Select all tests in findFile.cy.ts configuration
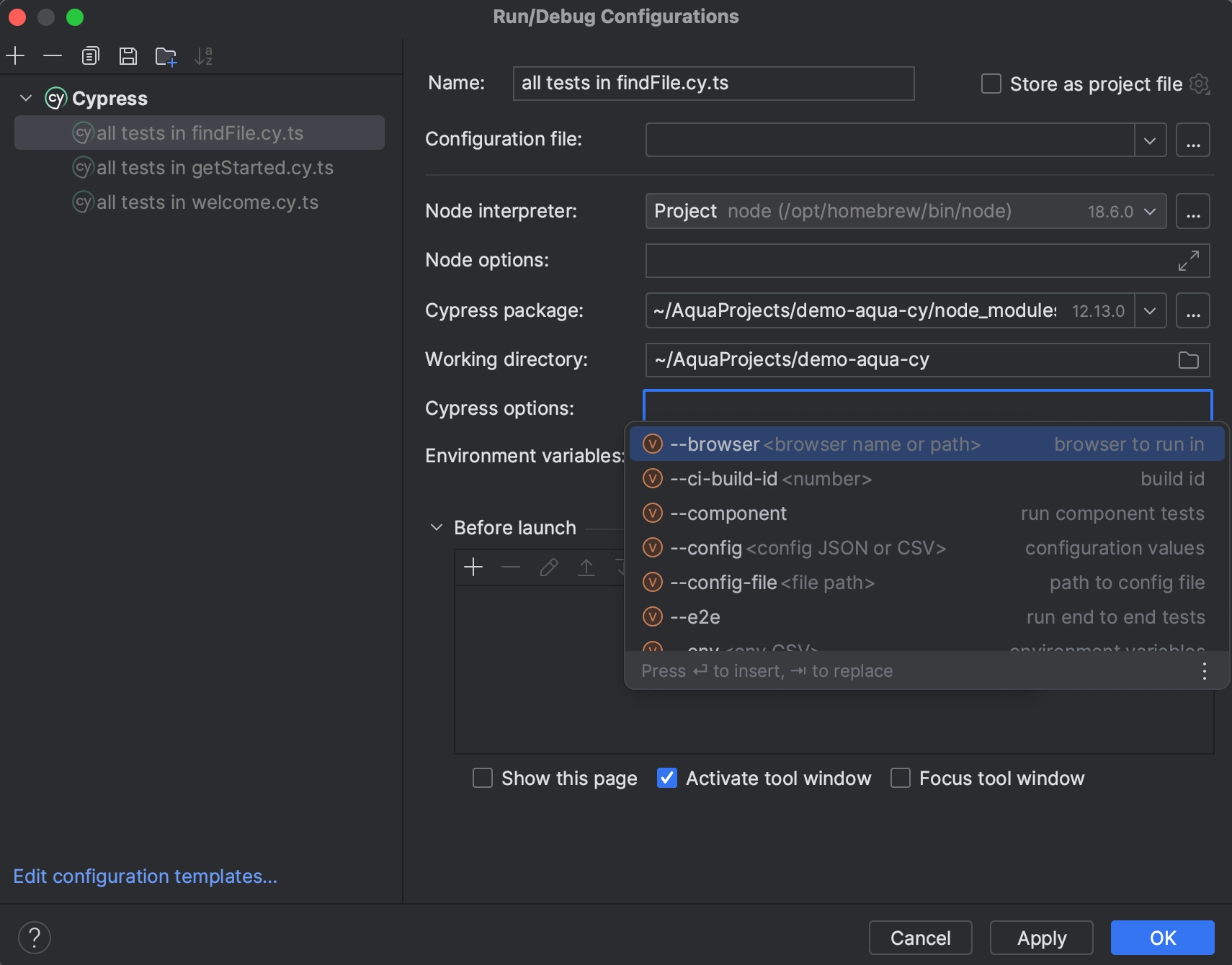The height and width of the screenshot is (965, 1232). (x=200, y=133)
